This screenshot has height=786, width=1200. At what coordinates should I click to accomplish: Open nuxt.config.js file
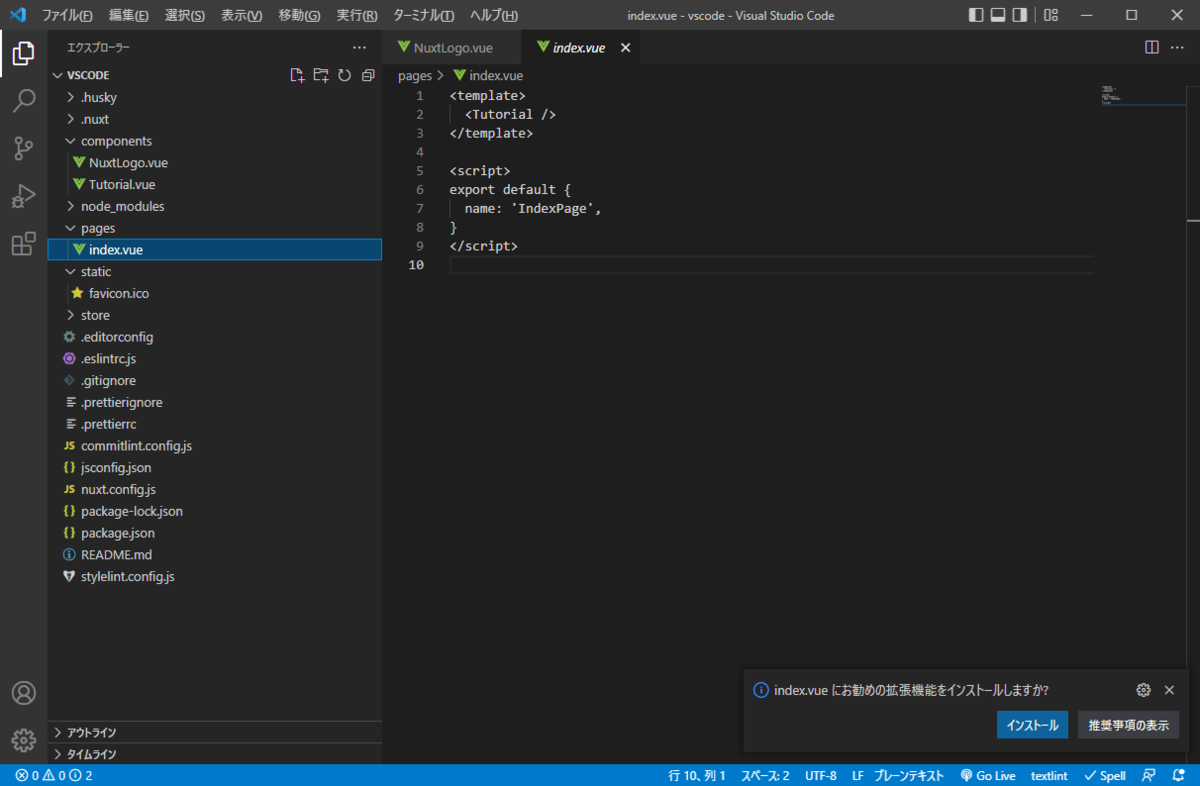tap(215, 489)
